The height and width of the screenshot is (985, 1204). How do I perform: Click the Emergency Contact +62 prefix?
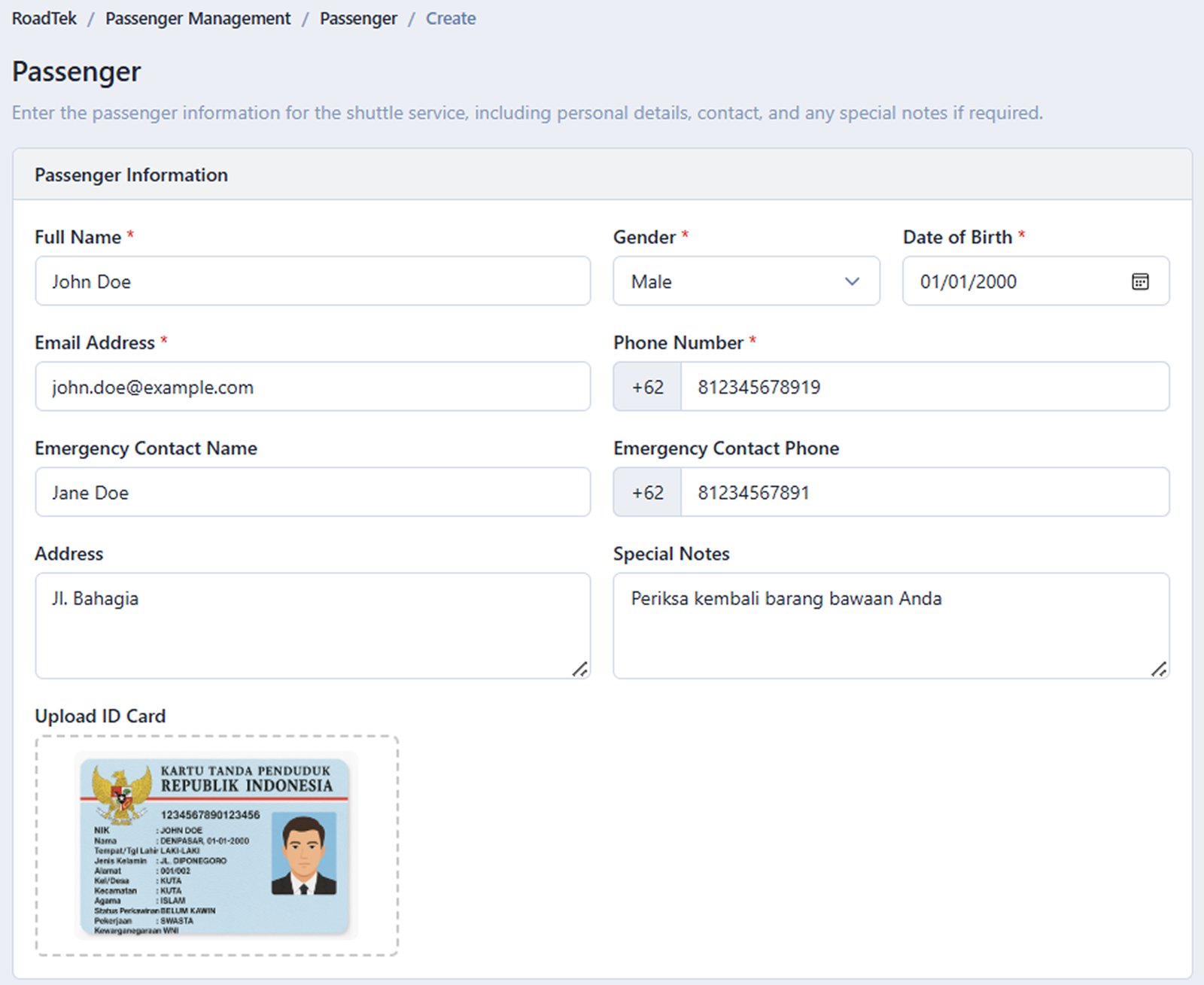pos(647,492)
